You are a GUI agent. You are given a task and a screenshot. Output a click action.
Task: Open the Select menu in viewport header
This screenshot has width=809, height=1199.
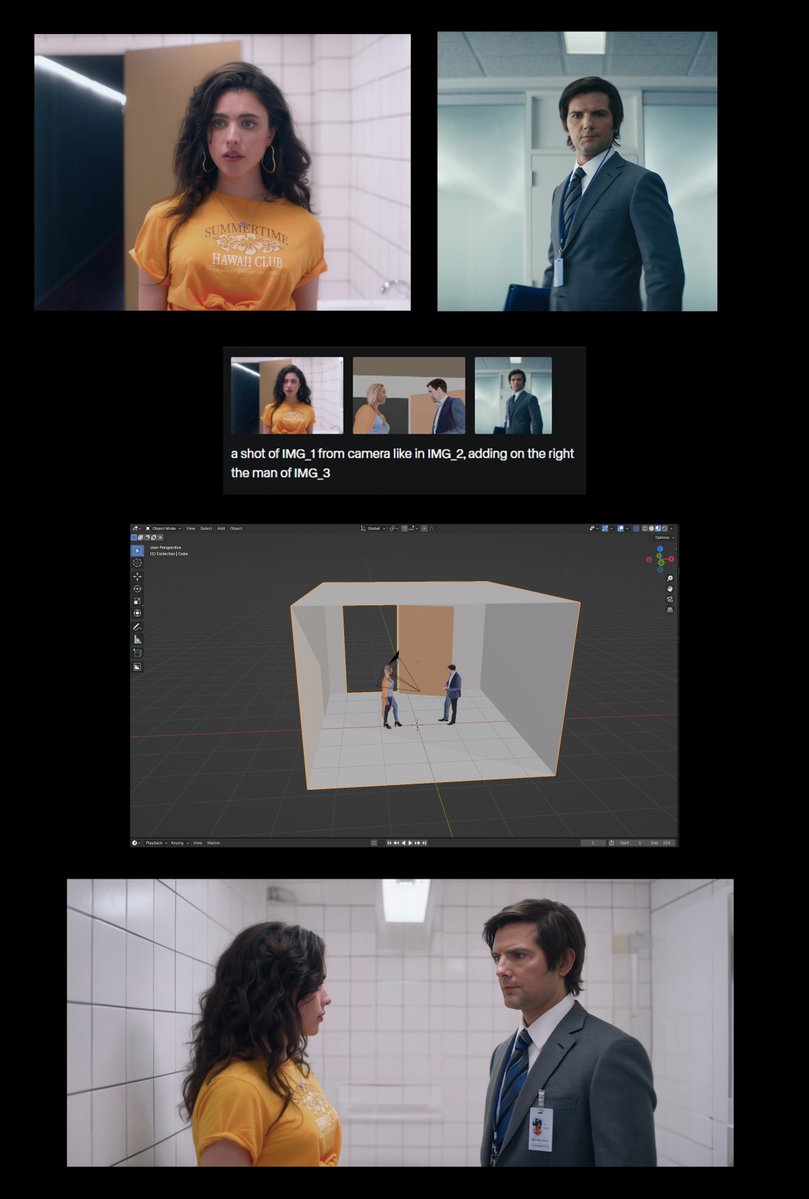206,528
